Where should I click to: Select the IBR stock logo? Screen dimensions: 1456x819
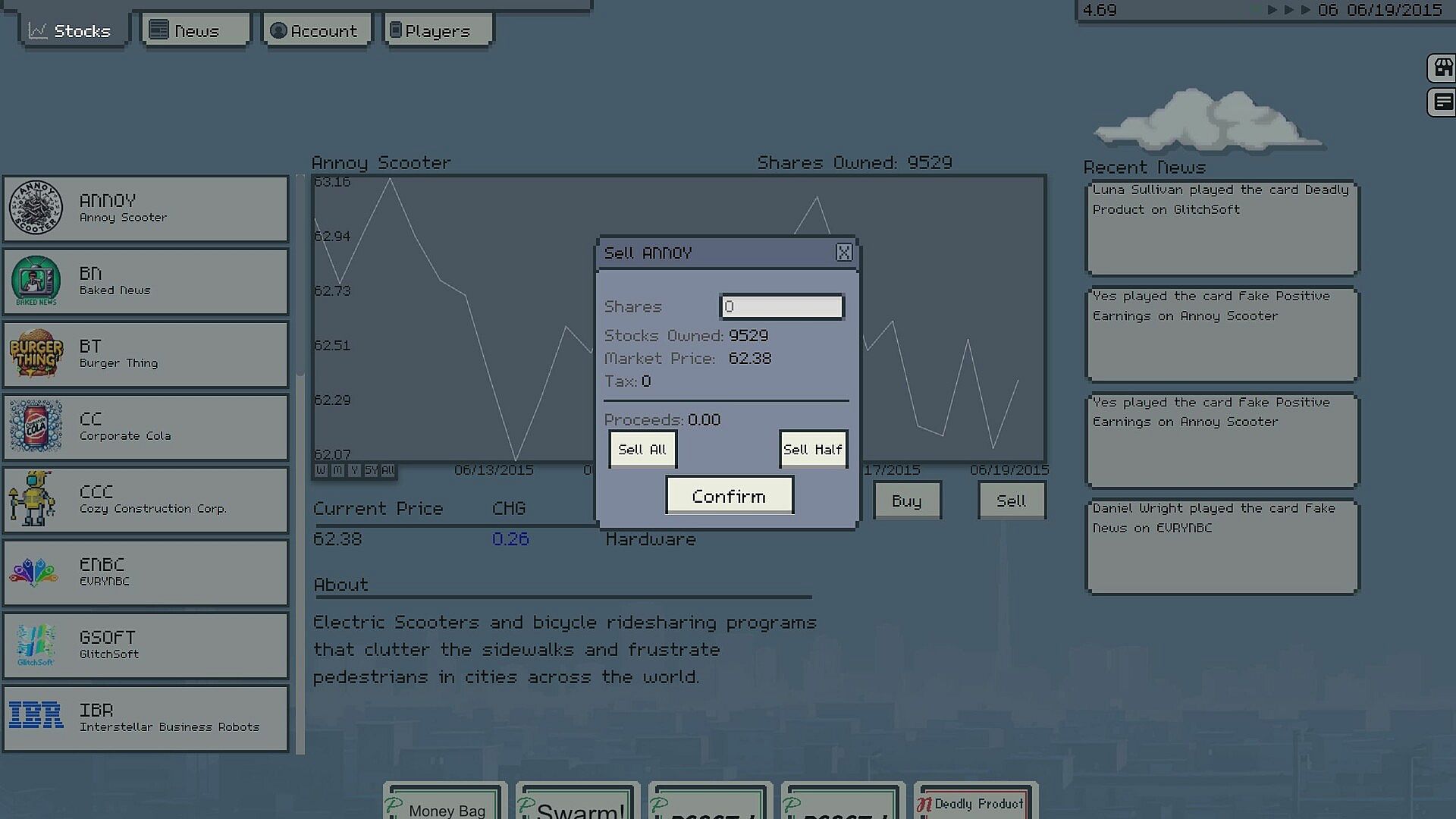pos(36,715)
